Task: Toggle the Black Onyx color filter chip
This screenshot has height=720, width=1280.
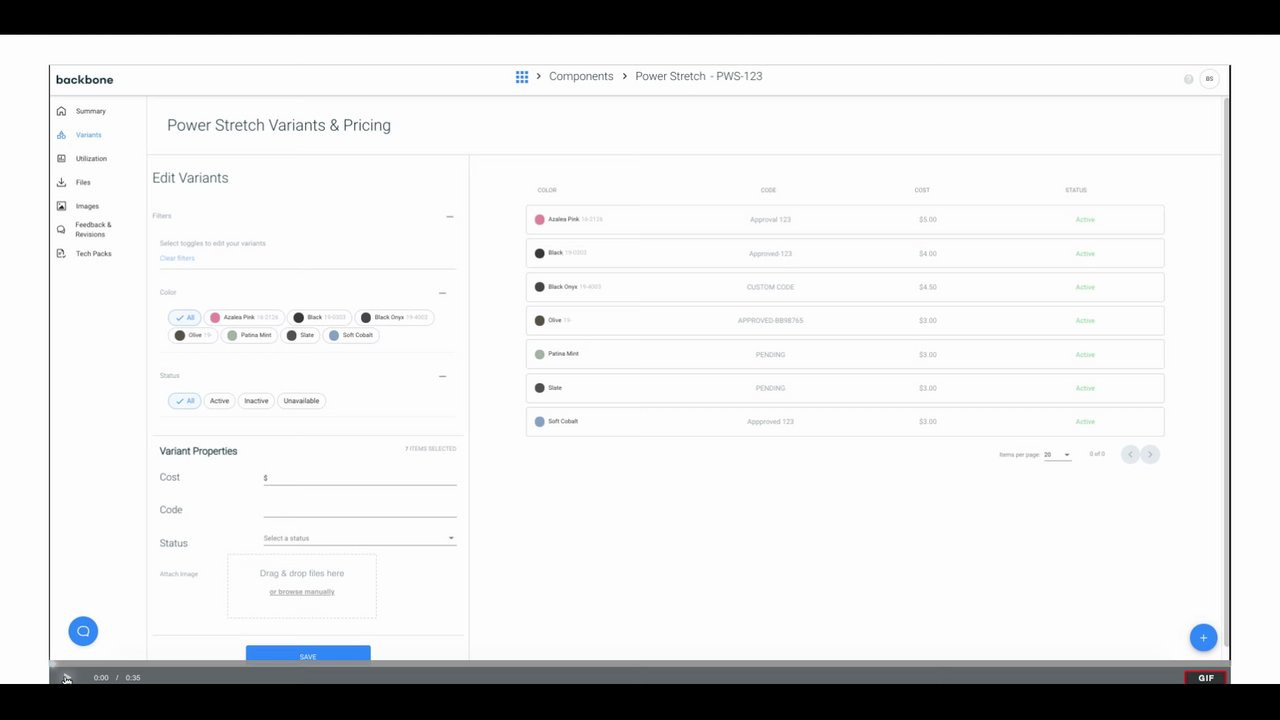Action: 394,317
